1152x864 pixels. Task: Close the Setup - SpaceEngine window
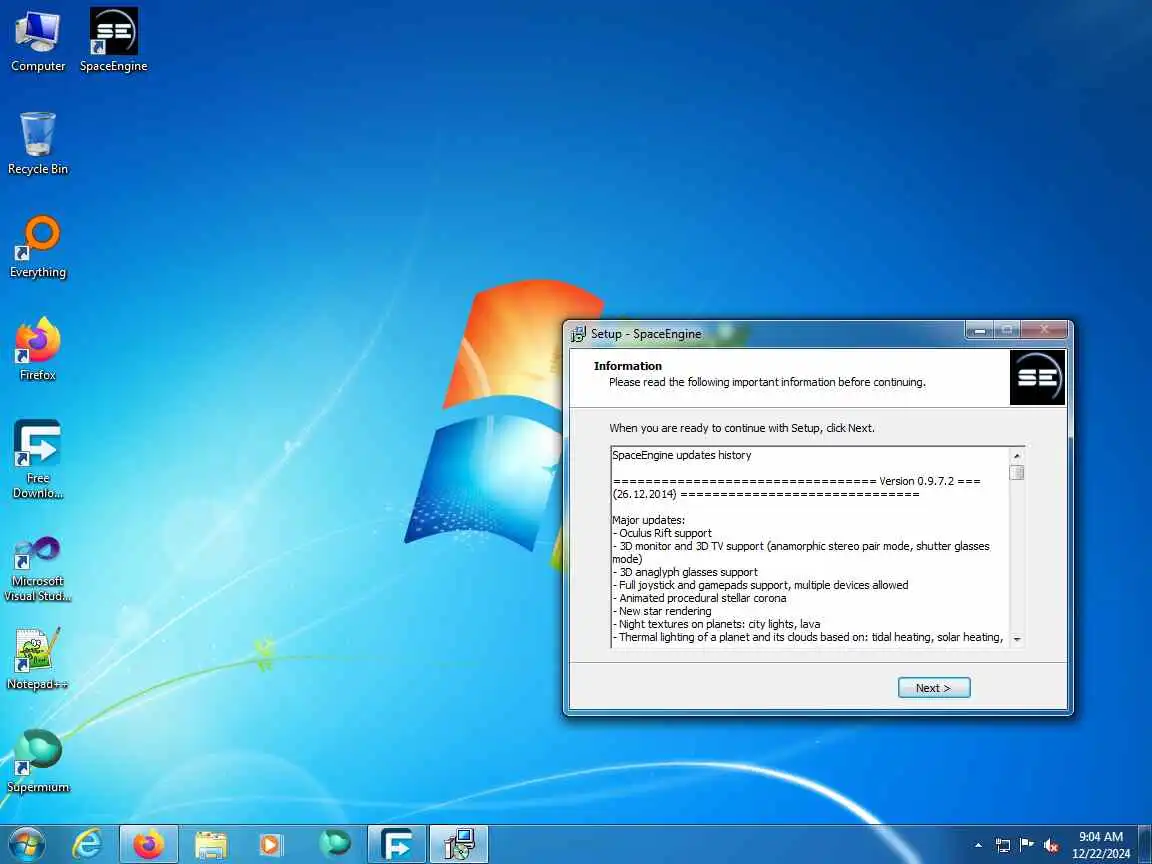tap(1043, 331)
